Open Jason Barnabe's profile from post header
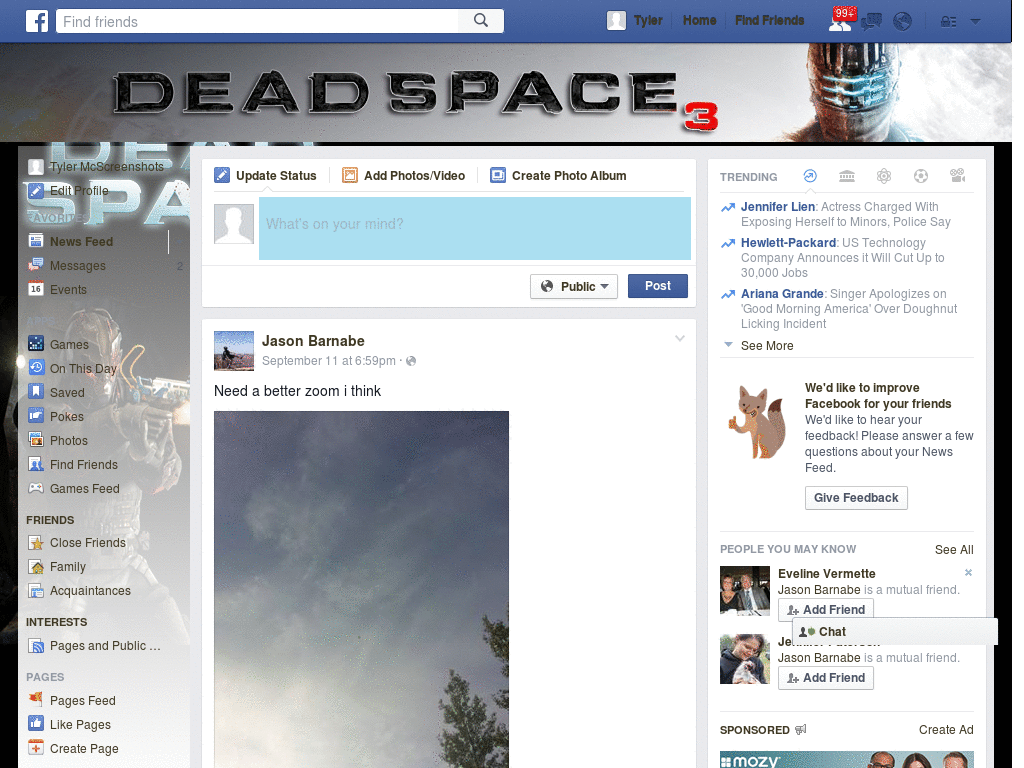 coord(313,341)
